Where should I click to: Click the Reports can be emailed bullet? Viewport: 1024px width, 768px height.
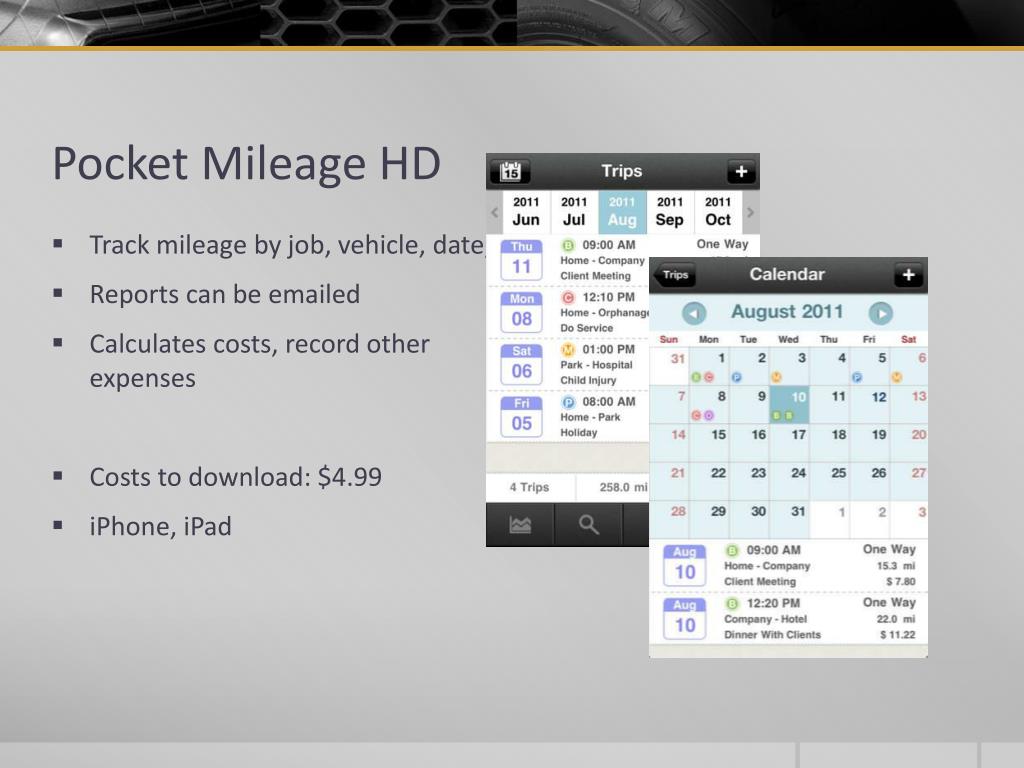coord(225,295)
